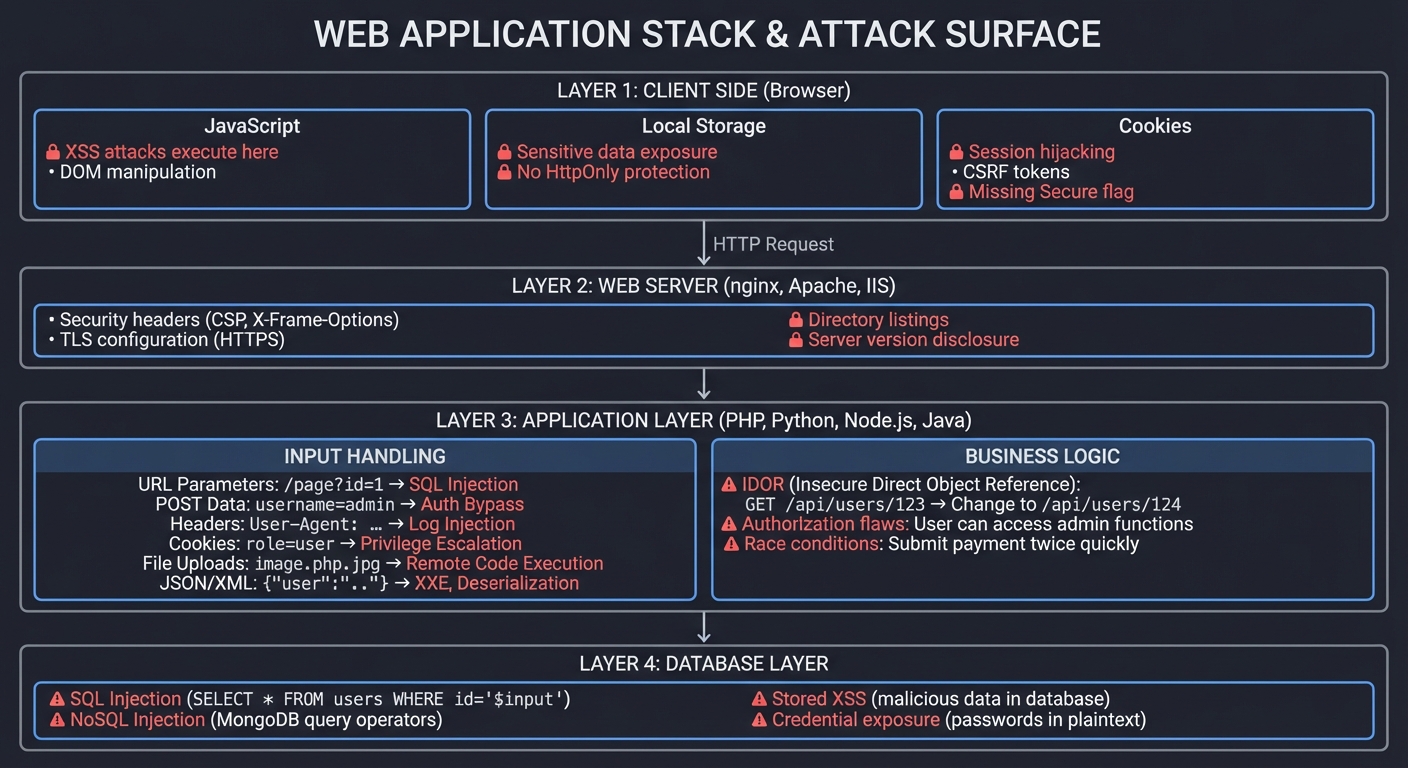The width and height of the screenshot is (1408, 768).
Task: Click the lock icon beside "XSS attacks execute here"
Action: [x=53, y=152]
